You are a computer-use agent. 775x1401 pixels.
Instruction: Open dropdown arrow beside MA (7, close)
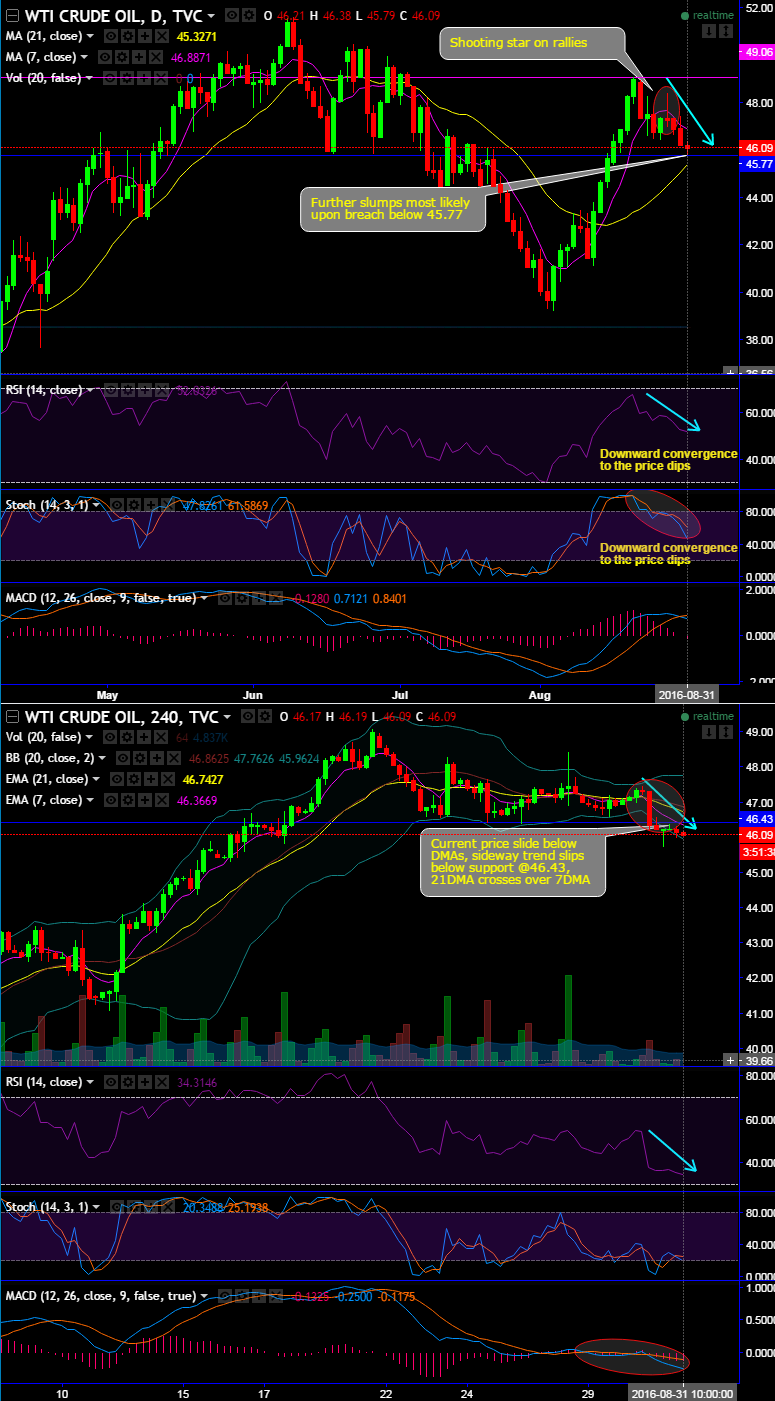coord(84,57)
